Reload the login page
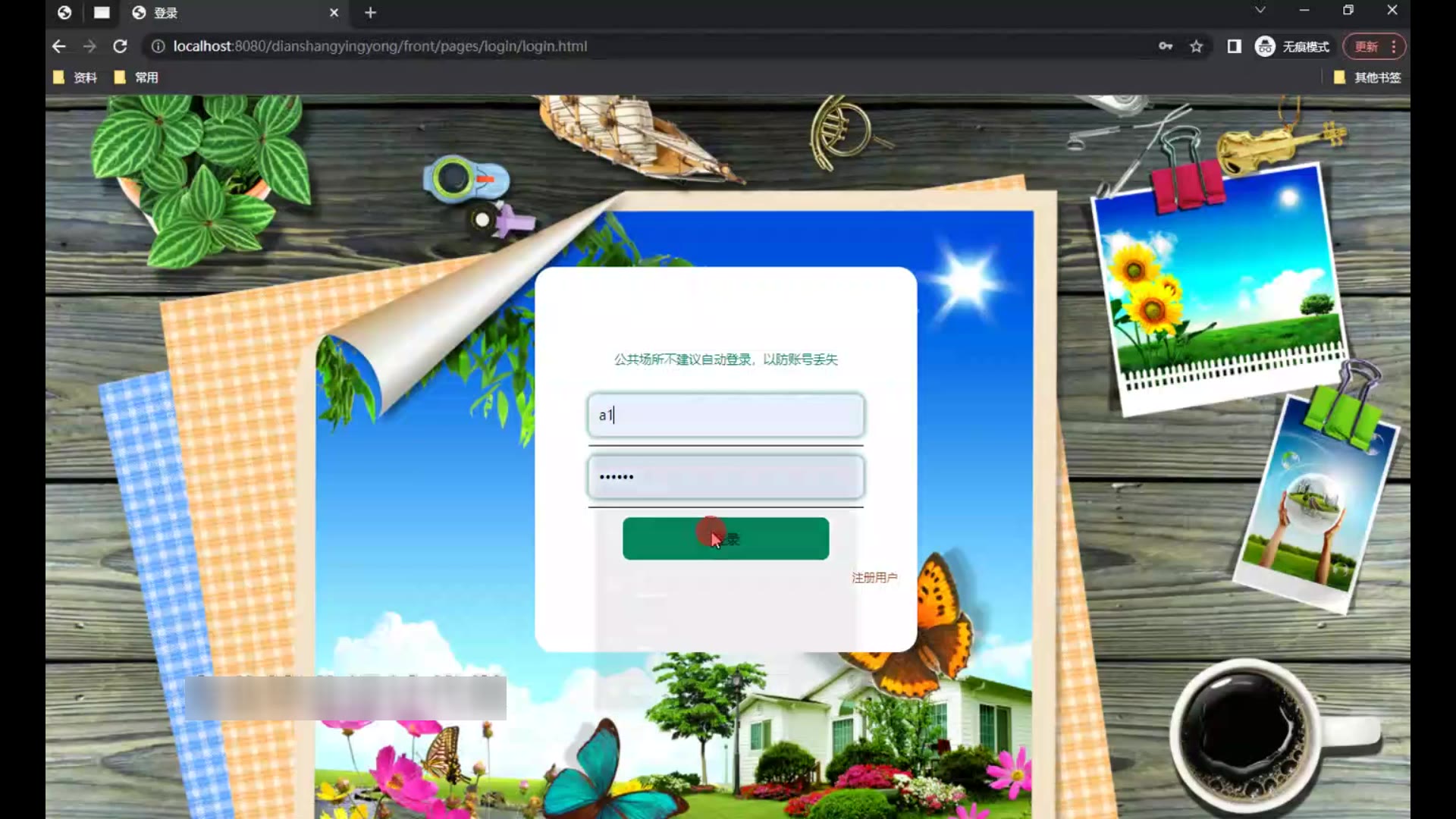The width and height of the screenshot is (1456, 819). click(120, 46)
